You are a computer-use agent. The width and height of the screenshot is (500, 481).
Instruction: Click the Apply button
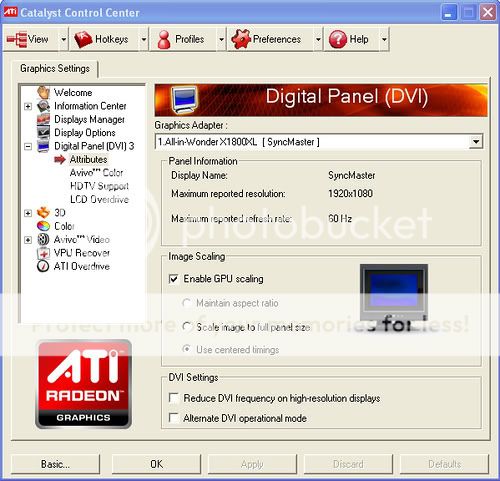tap(252, 464)
